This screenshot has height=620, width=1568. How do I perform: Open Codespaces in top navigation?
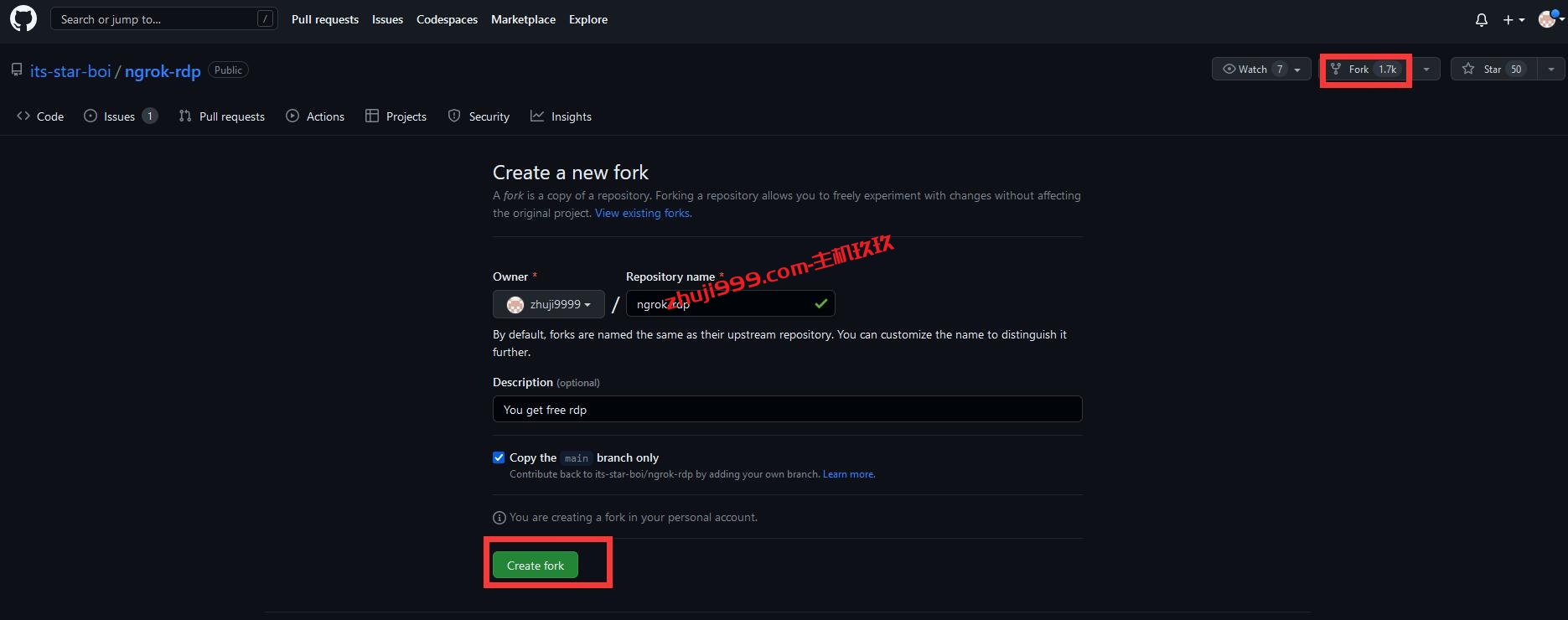tap(447, 19)
